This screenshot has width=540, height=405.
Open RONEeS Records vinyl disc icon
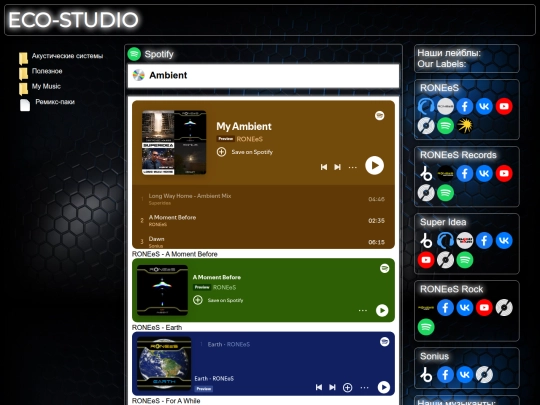[426, 193]
